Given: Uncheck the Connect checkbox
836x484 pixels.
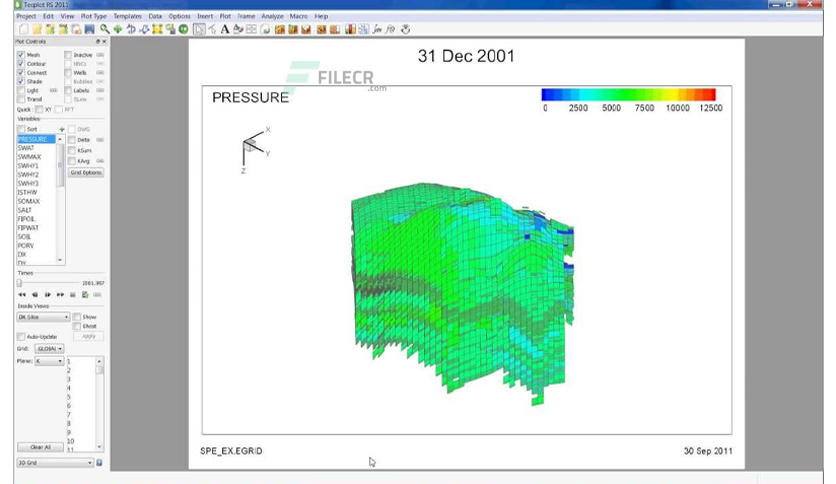Looking at the screenshot, I should (x=21, y=72).
